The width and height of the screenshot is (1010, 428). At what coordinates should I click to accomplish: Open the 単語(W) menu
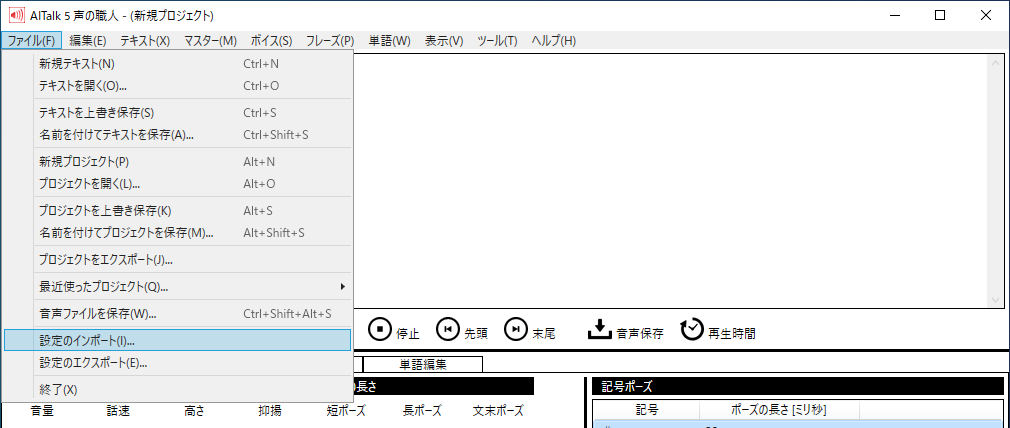click(x=390, y=41)
